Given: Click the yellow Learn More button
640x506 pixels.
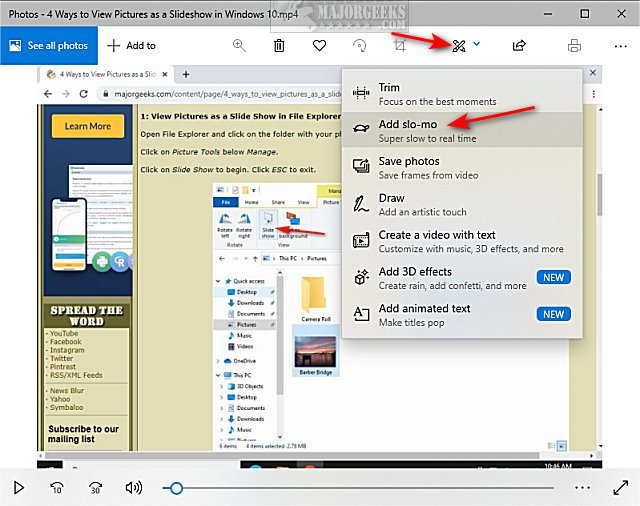Looking at the screenshot, I should [88, 126].
